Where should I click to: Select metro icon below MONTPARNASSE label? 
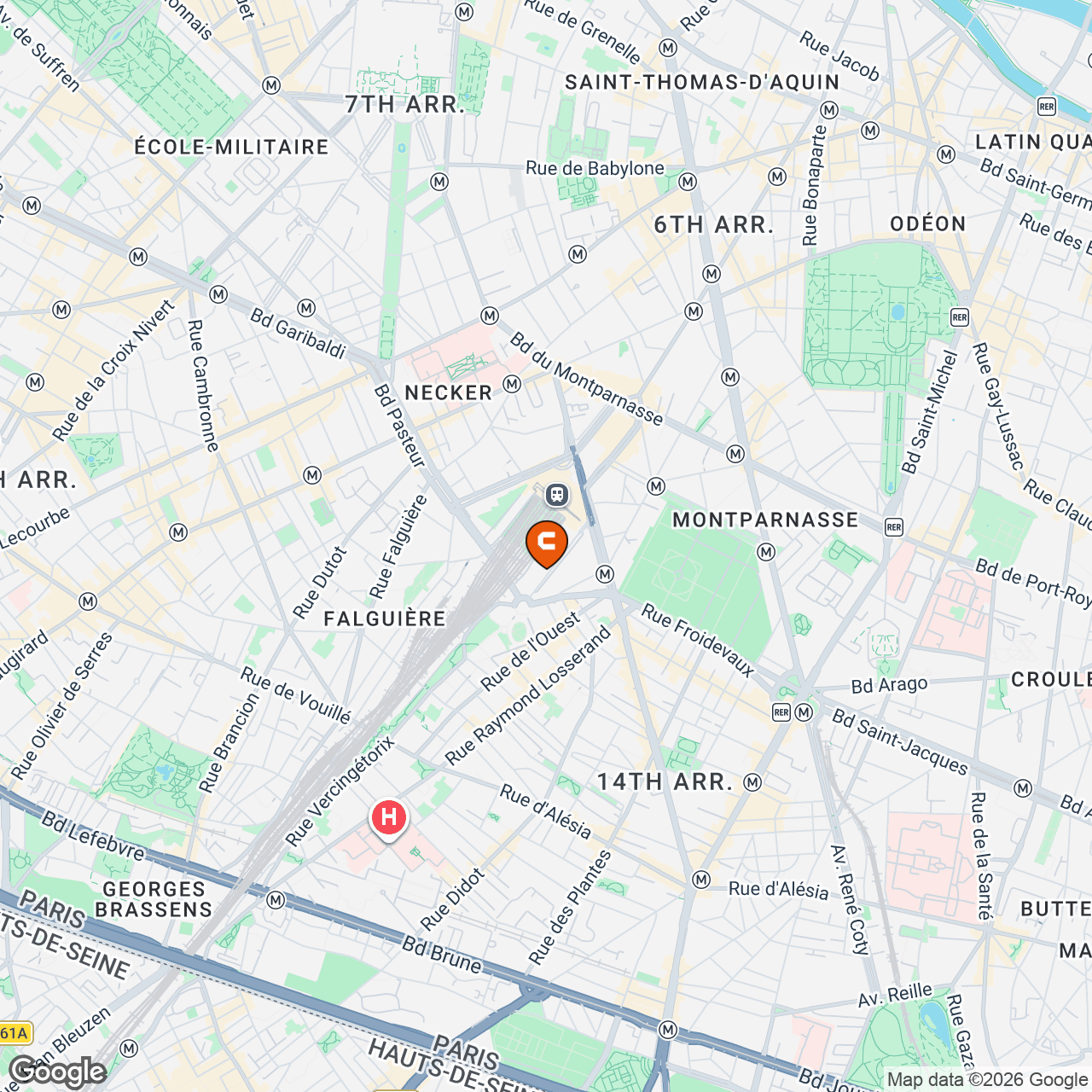766,552
